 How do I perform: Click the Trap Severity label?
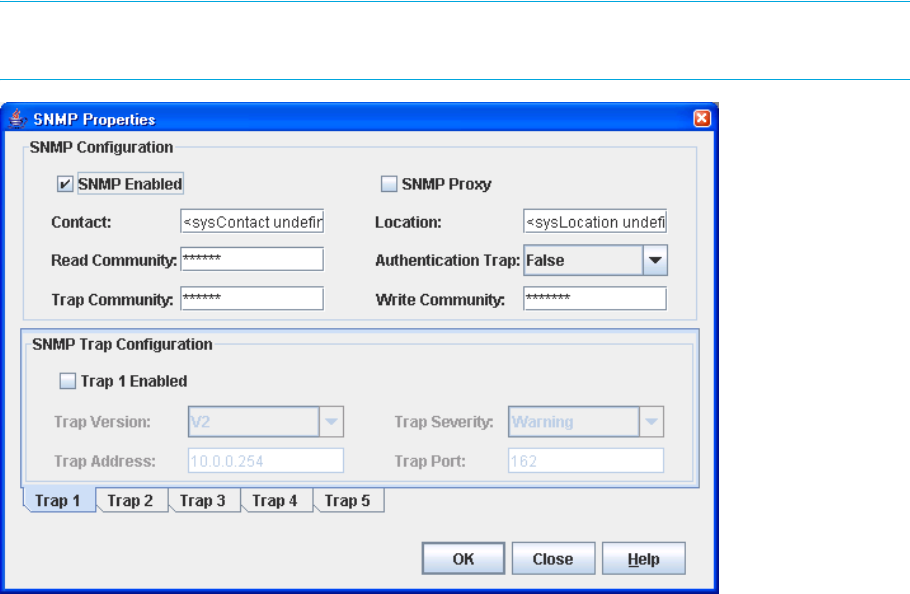[x=444, y=422]
